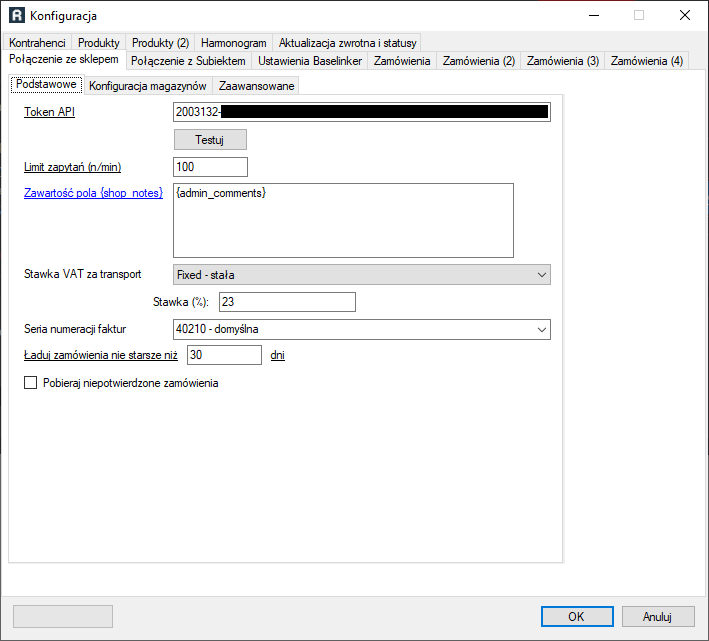
Task: Click the dni label
Action: click(x=278, y=355)
